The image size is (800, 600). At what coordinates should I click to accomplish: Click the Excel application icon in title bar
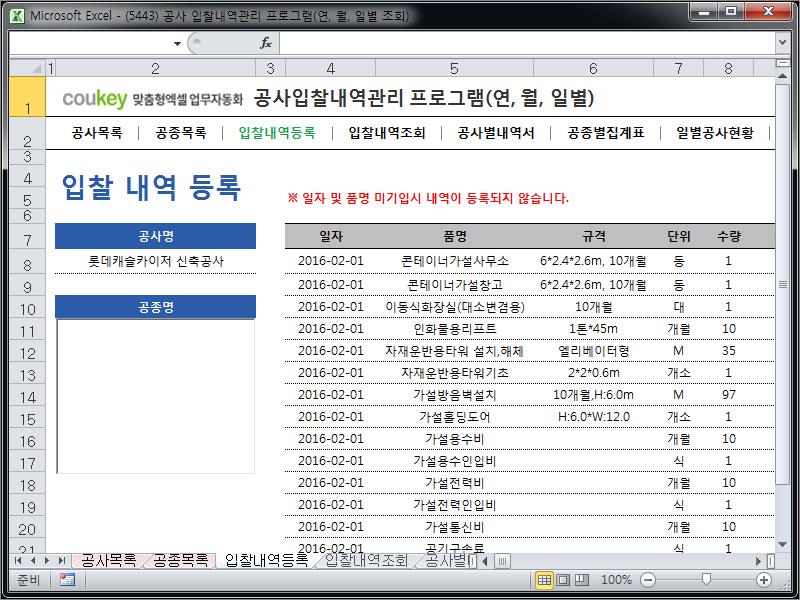[x=17, y=16]
